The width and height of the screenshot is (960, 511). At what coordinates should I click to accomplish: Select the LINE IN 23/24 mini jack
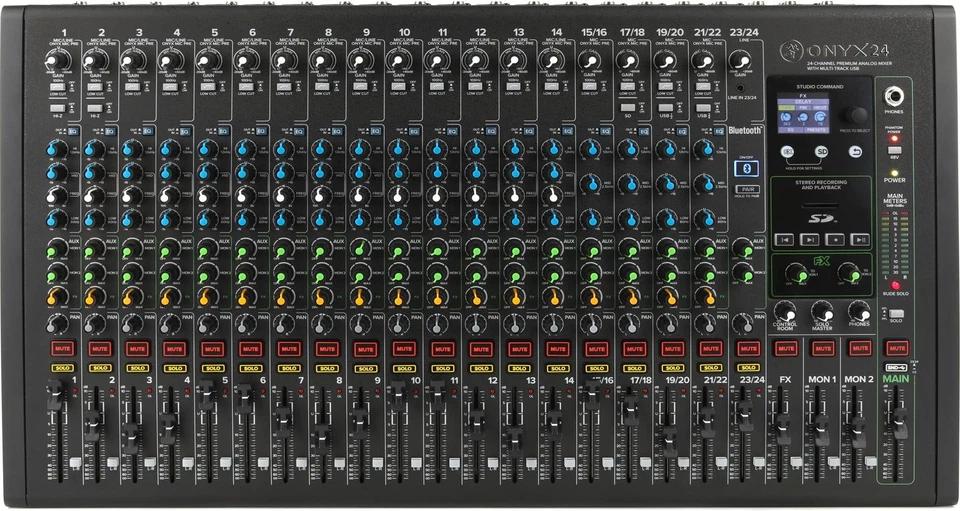741,88
